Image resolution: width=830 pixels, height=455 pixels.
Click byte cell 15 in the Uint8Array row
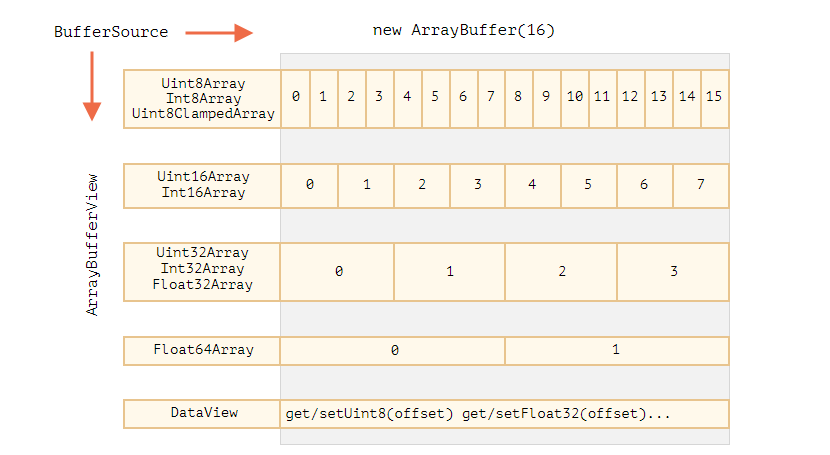tap(714, 97)
